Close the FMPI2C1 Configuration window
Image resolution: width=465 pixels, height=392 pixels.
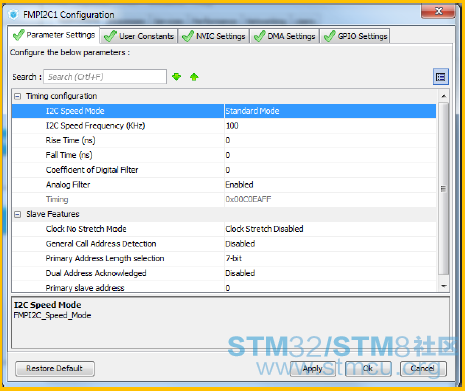tap(438, 11)
